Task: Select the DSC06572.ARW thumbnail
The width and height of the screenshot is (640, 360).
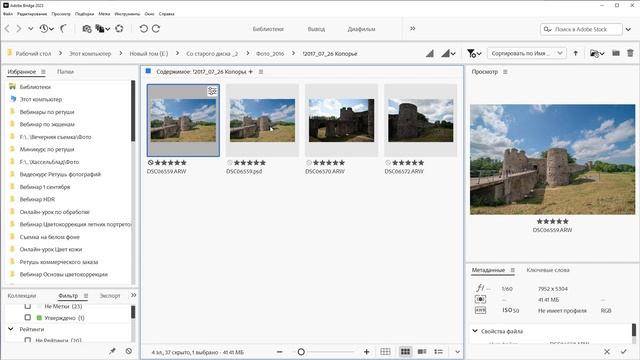Action: (x=421, y=120)
